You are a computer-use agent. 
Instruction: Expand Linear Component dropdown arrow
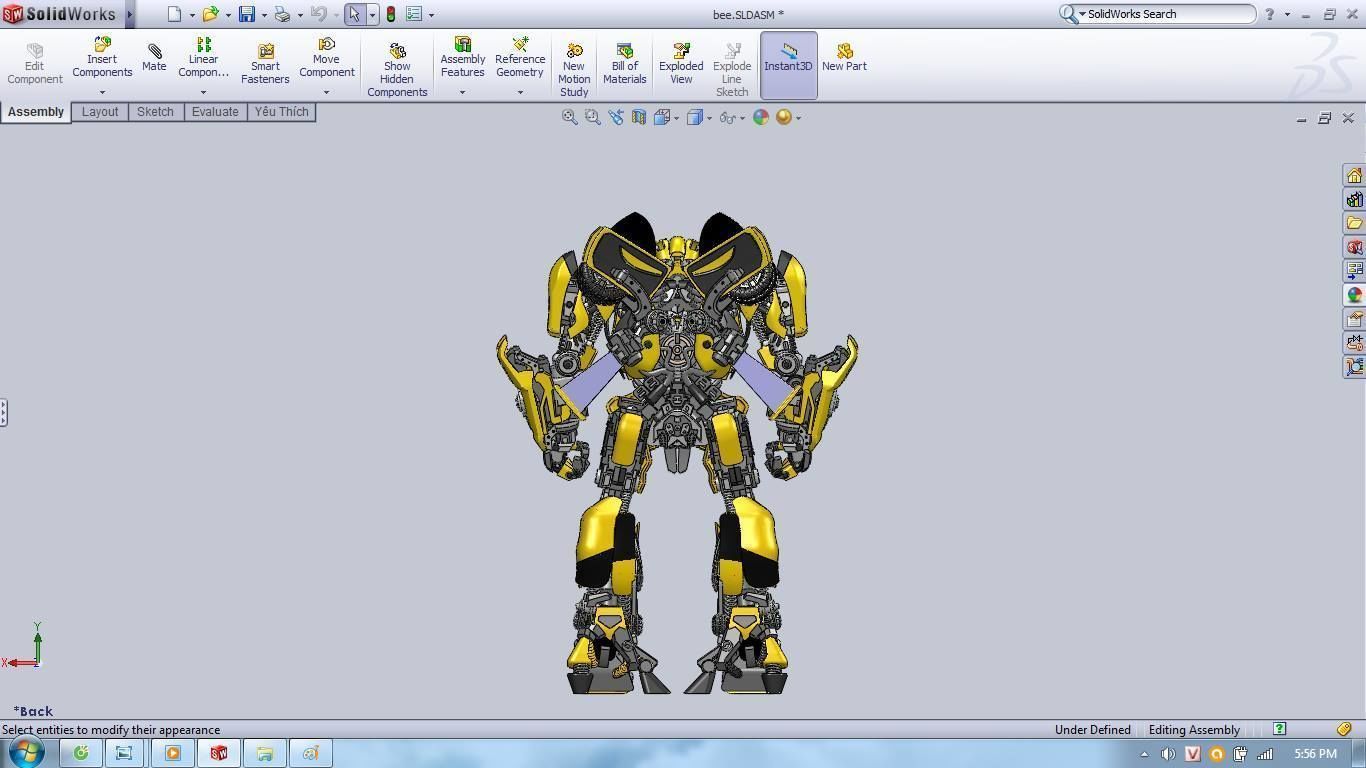point(203,93)
